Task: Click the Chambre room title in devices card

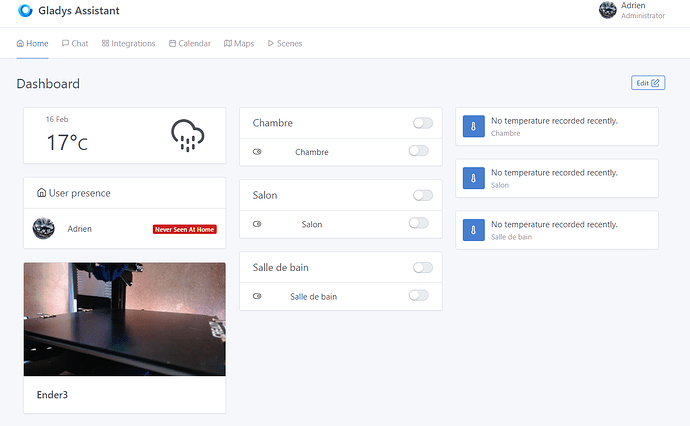Action: [x=272, y=123]
